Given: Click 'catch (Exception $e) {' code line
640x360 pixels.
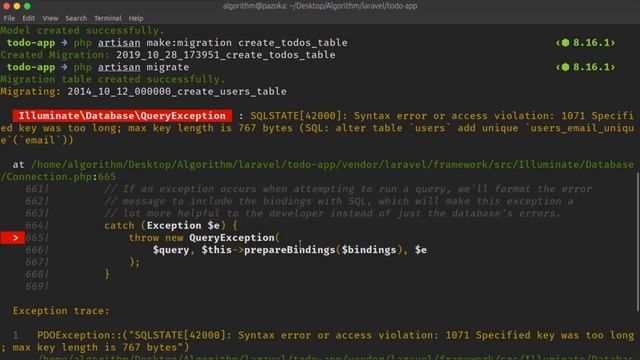Looking at the screenshot, I should tap(171, 226).
